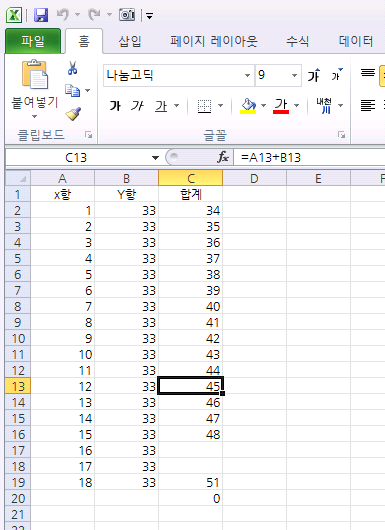Expand the font name dropdown list
This screenshot has height=530, width=385.
(248, 75)
